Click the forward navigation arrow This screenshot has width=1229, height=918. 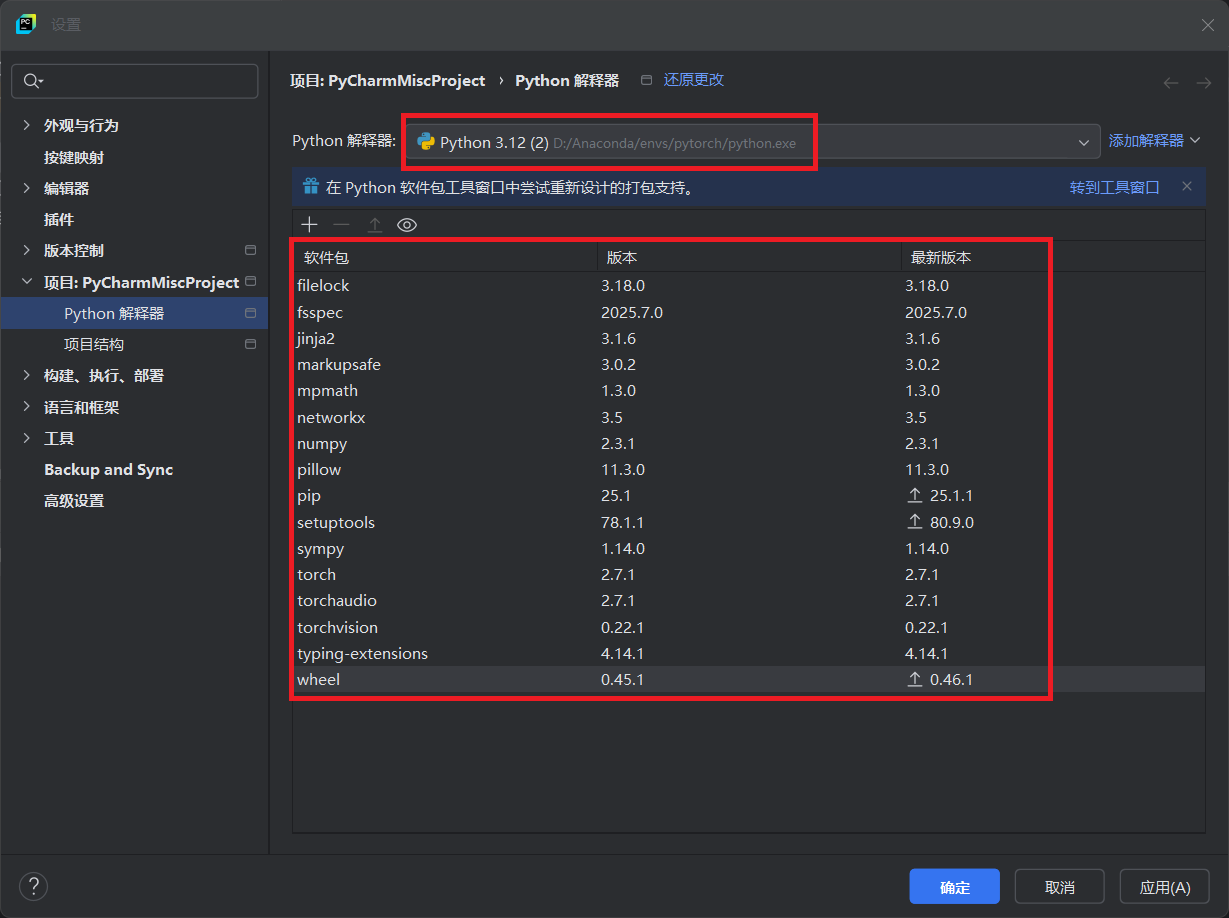point(1204,83)
